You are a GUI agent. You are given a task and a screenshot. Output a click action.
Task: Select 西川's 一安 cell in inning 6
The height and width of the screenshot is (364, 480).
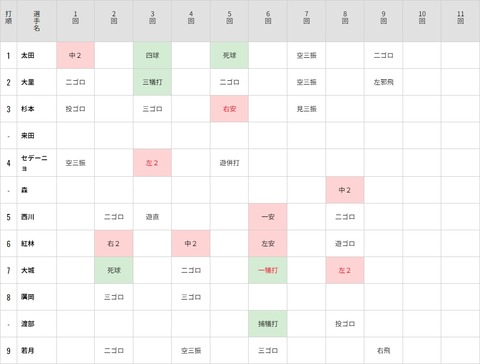pos(268,217)
